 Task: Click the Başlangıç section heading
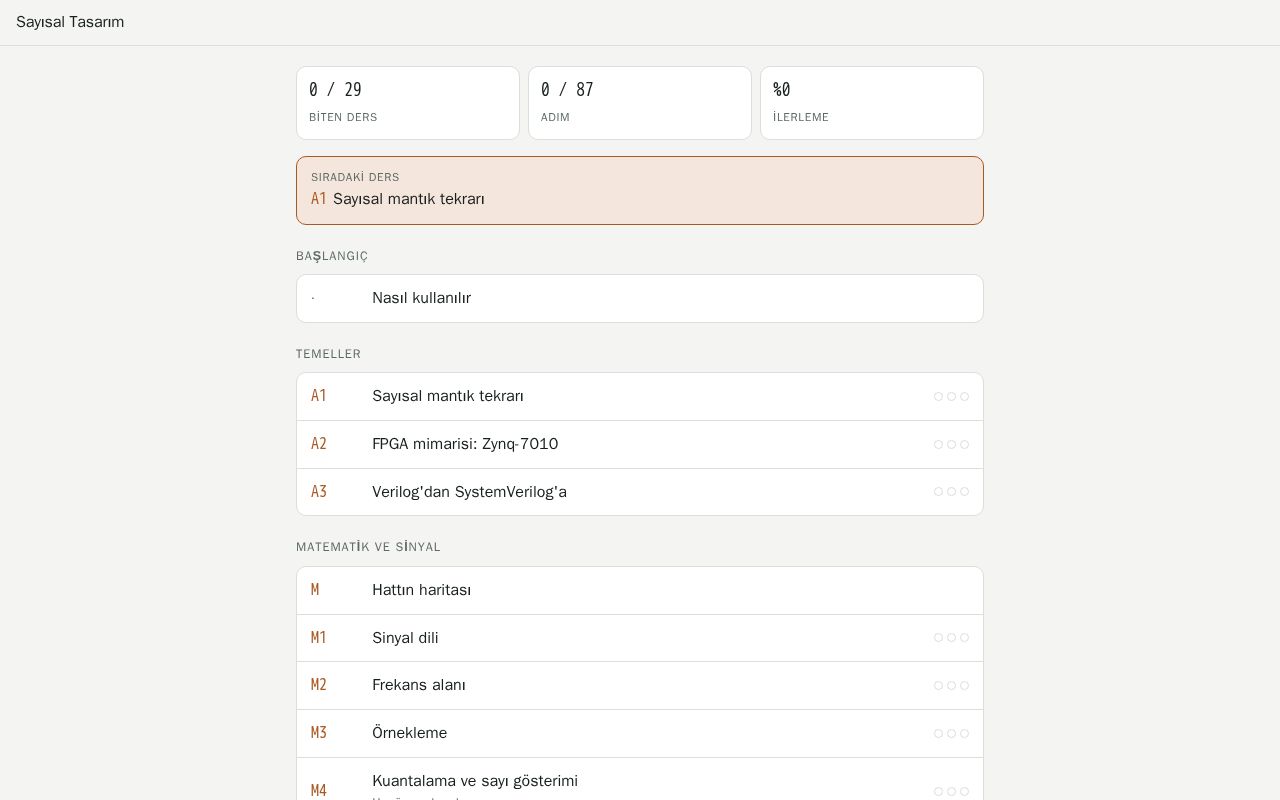332,256
